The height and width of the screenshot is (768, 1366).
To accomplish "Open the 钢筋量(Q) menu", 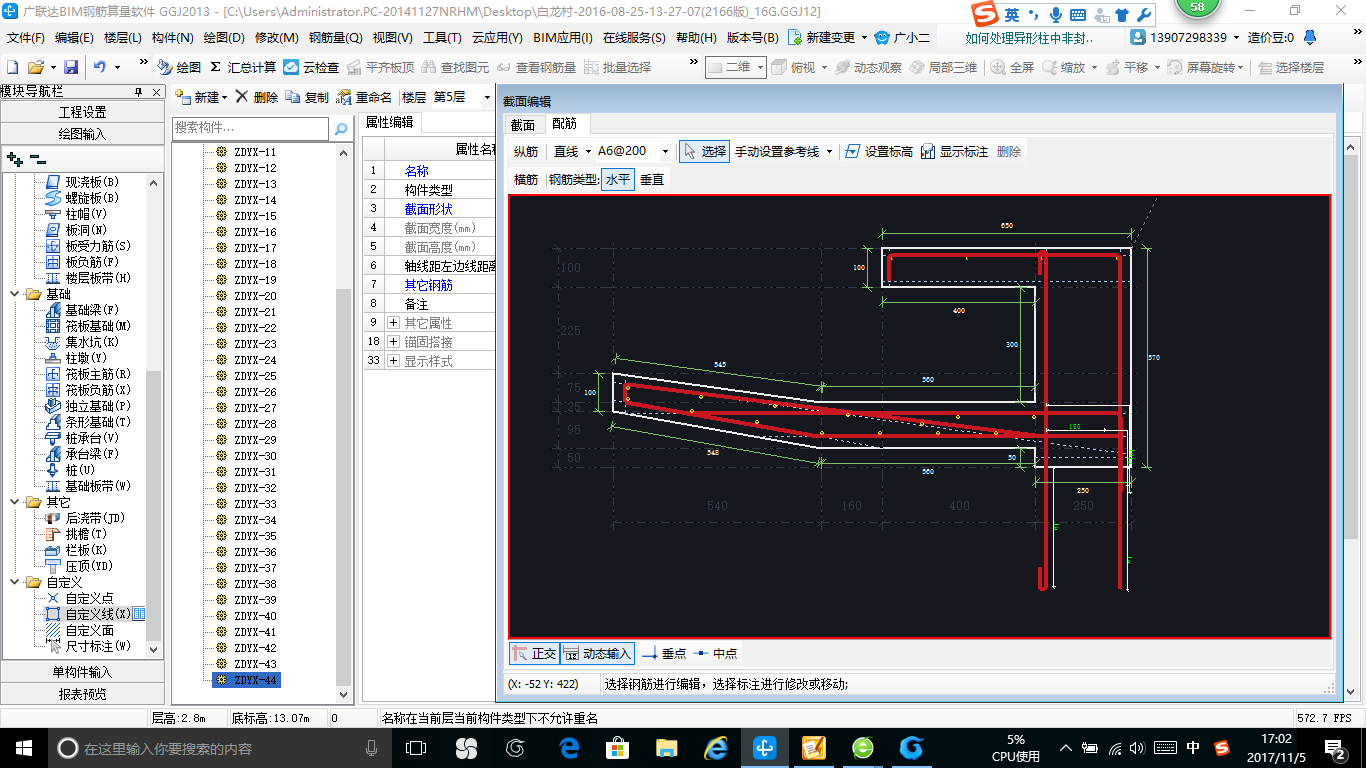I will [x=335, y=37].
